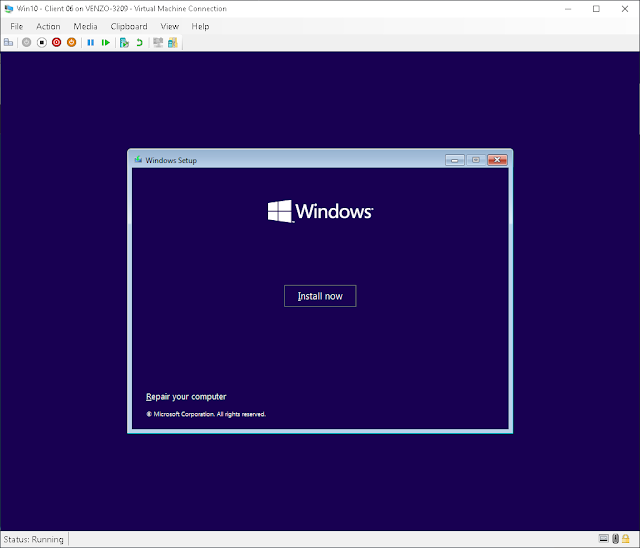Click the lock icon in the status bar
640x548 pixels.
pos(626,539)
